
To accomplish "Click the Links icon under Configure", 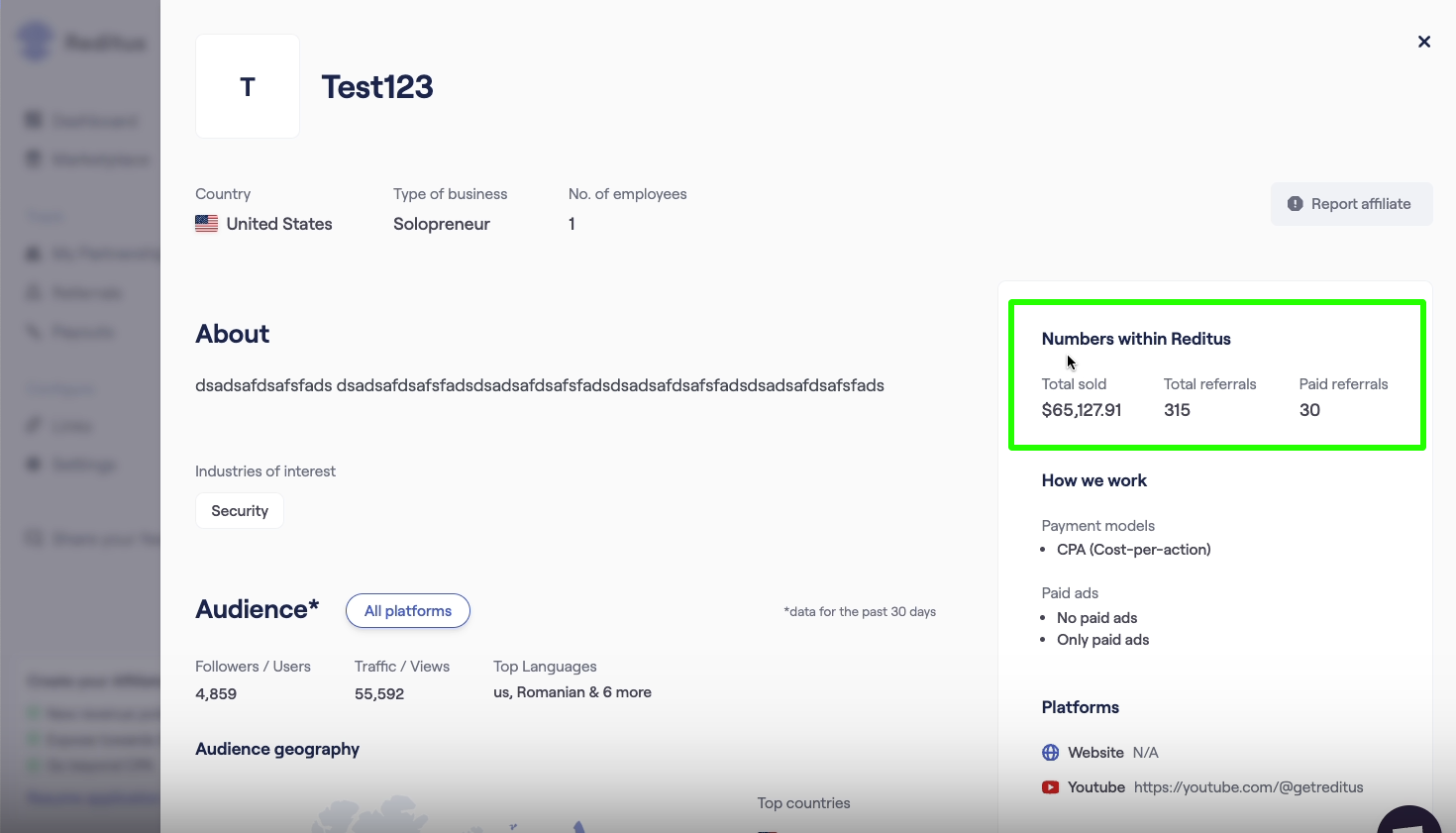I will point(33,425).
